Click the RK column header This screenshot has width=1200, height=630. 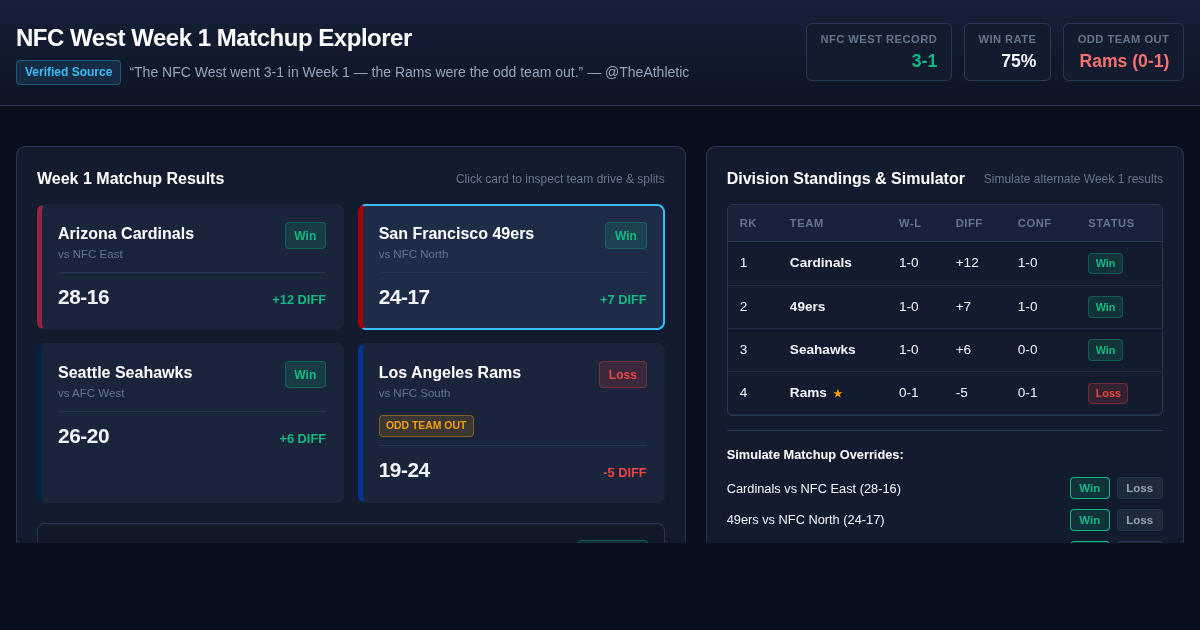(748, 223)
